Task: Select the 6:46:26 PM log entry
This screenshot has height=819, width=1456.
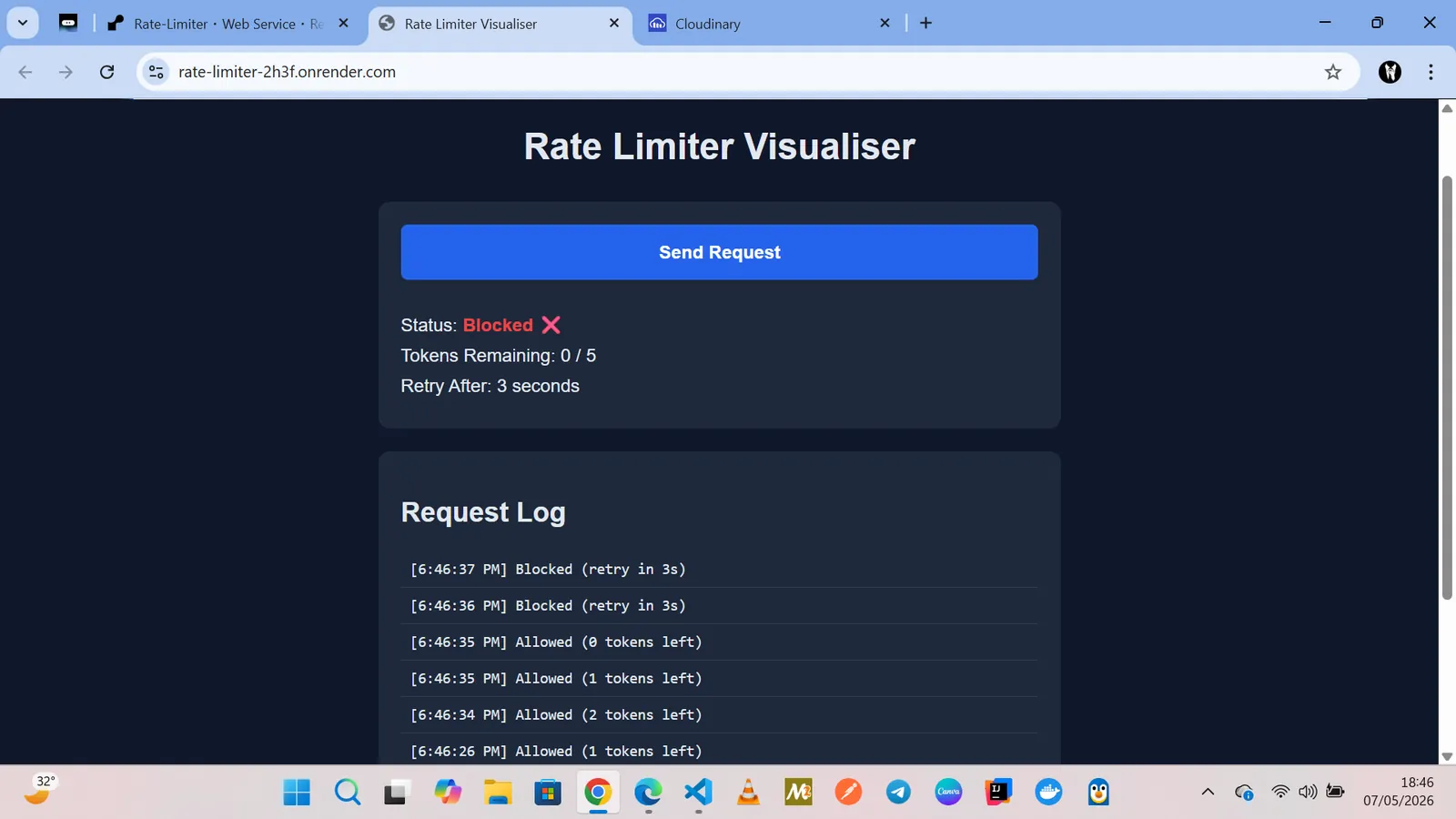Action: (x=719, y=750)
